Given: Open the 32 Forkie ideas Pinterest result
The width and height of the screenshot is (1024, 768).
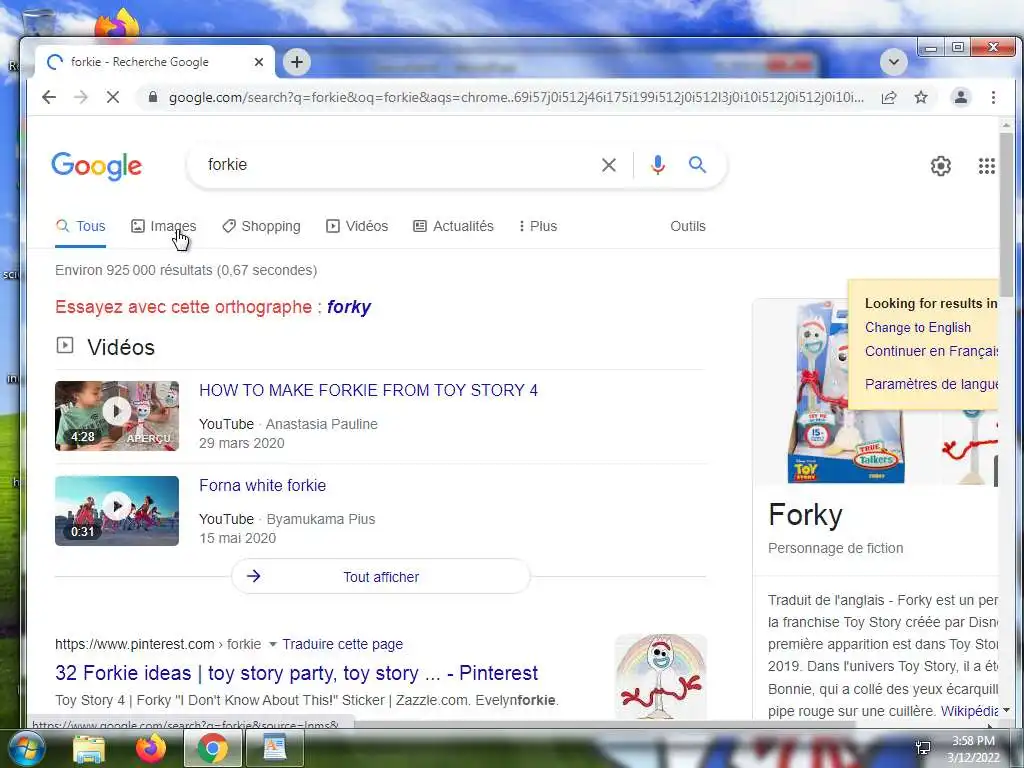Looking at the screenshot, I should 296,673.
